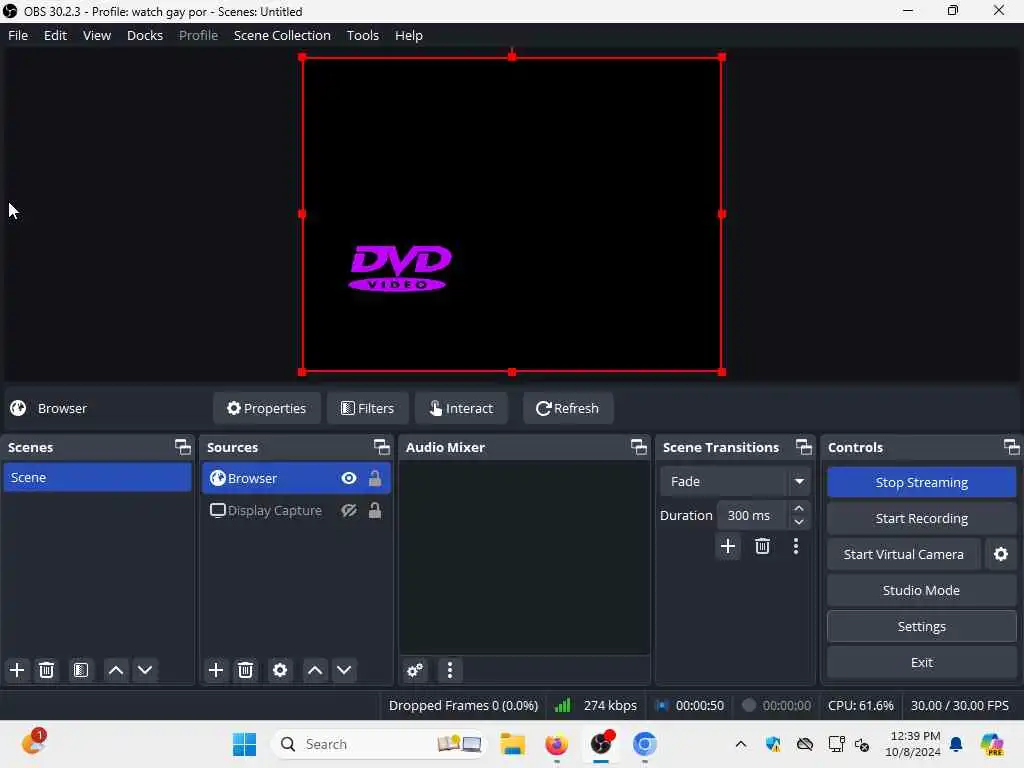This screenshot has height=768, width=1024.
Task: Refresh the Browser source
Action: click(x=568, y=408)
